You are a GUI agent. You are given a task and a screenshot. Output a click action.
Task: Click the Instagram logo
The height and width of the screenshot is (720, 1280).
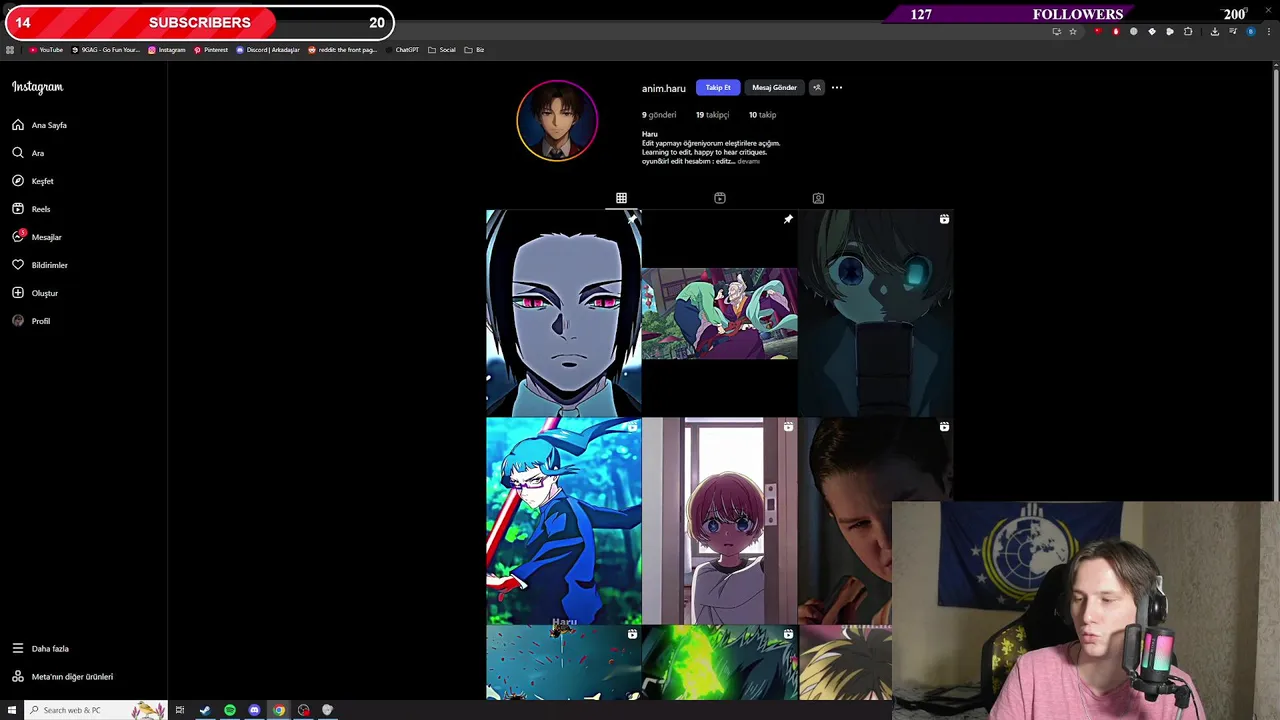(37, 87)
